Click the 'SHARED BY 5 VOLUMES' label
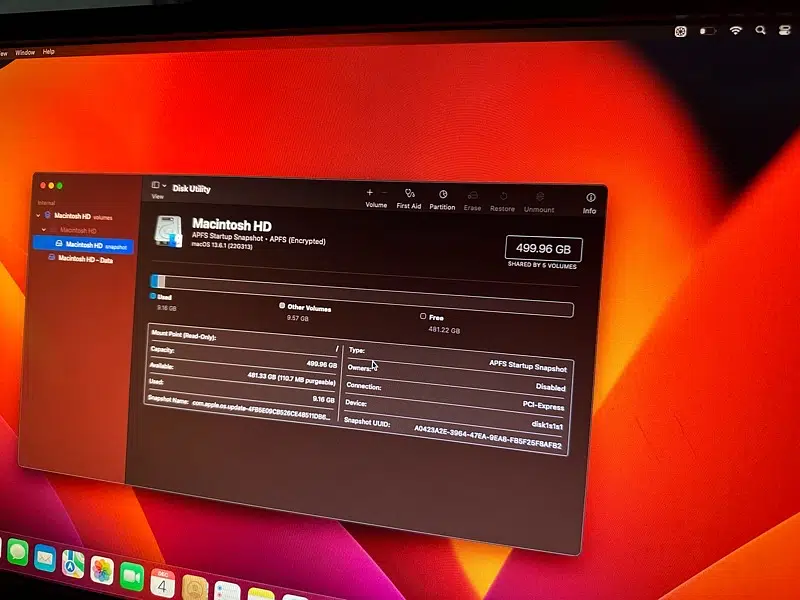 click(x=542, y=265)
